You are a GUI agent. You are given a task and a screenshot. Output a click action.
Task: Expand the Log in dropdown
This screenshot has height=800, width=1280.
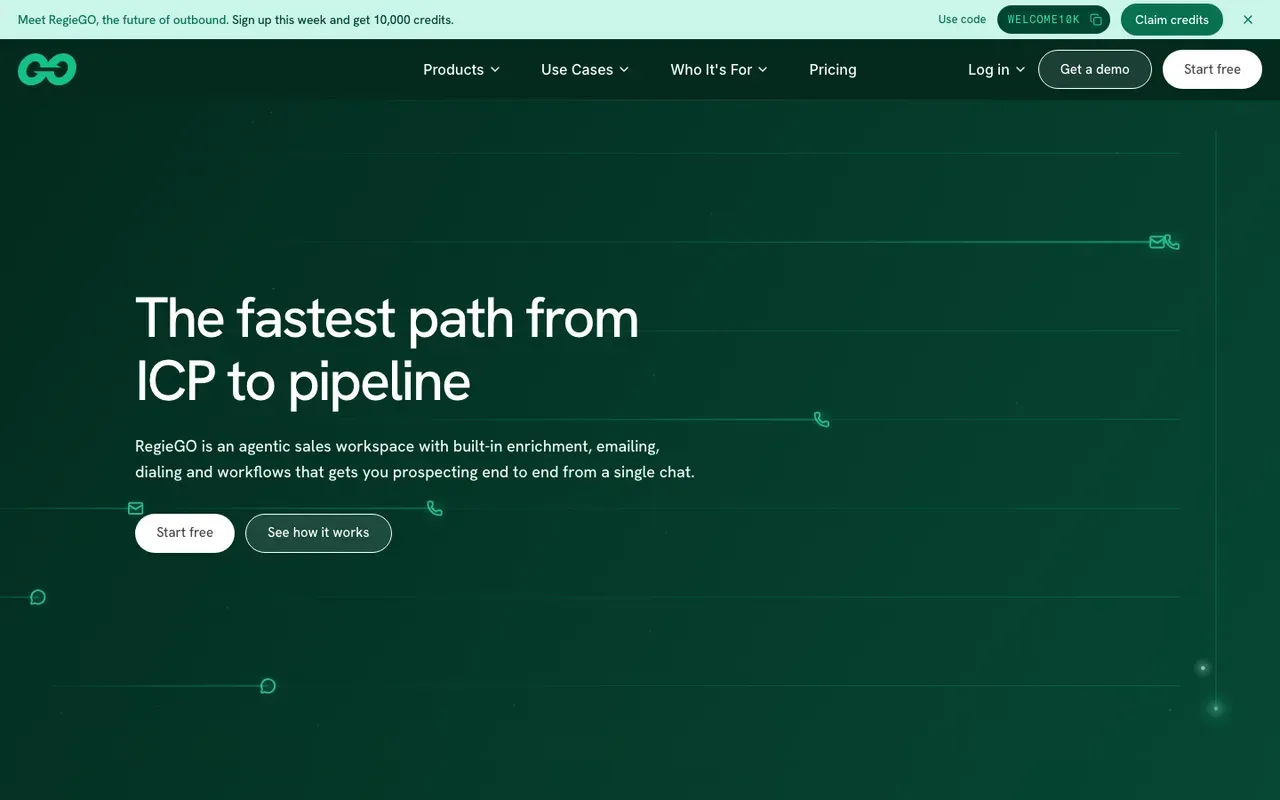[996, 69]
